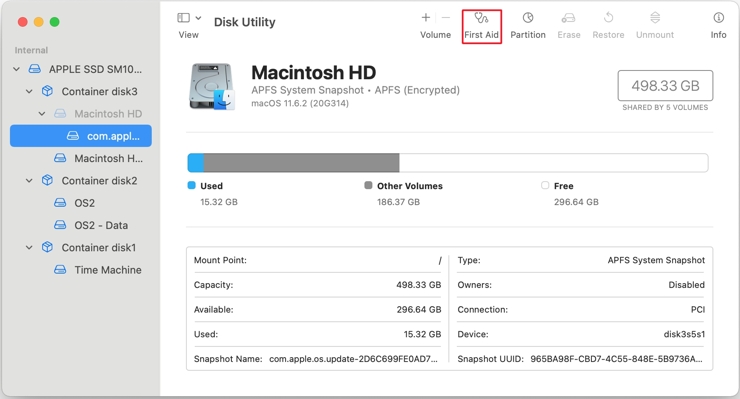Screen dimensions: 740x399
Task: Select the Time Machine volume
Action: click(81, 270)
